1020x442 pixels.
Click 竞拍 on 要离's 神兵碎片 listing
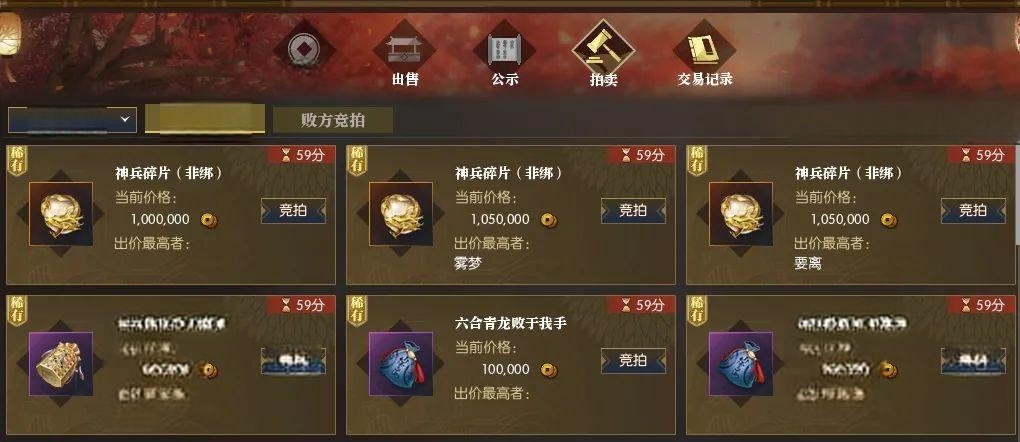(973, 211)
